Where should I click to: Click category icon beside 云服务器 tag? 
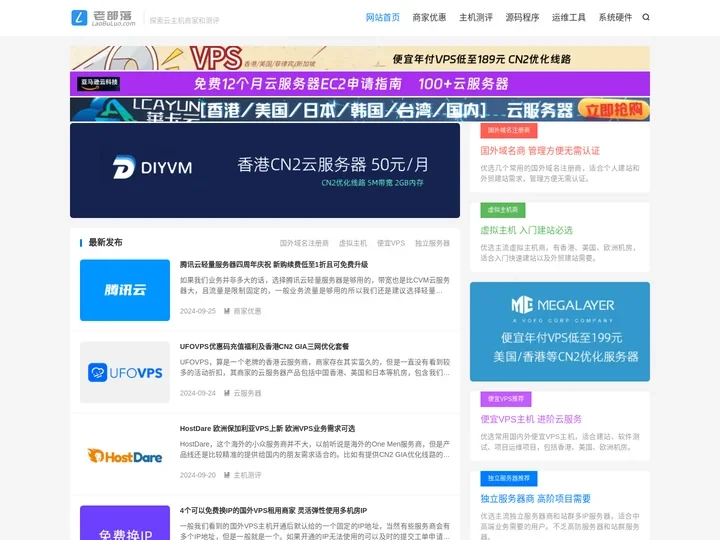(x=227, y=393)
